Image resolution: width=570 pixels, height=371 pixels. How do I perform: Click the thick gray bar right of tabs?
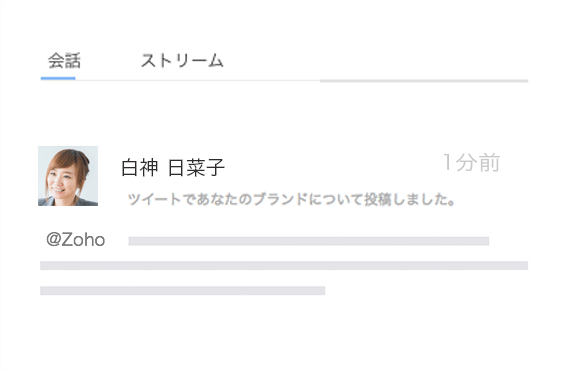(x=424, y=81)
